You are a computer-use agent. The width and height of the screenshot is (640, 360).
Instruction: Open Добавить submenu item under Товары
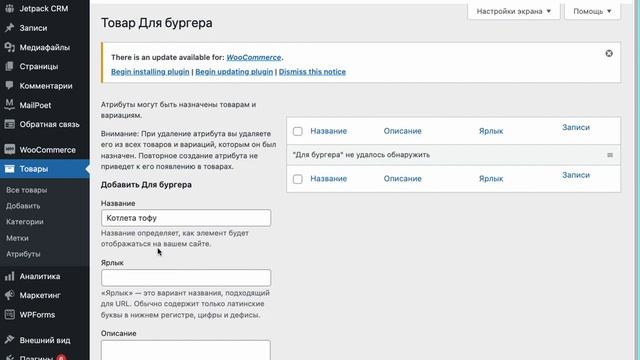23,206
